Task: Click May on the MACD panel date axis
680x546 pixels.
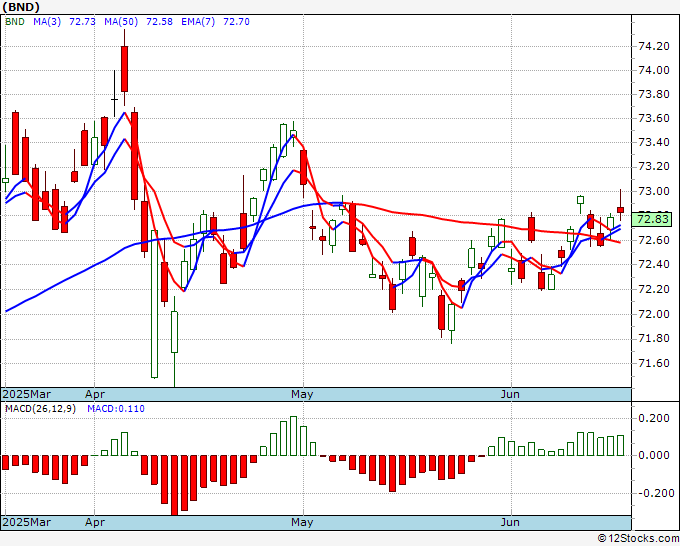Action: pyautogui.click(x=302, y=522)
